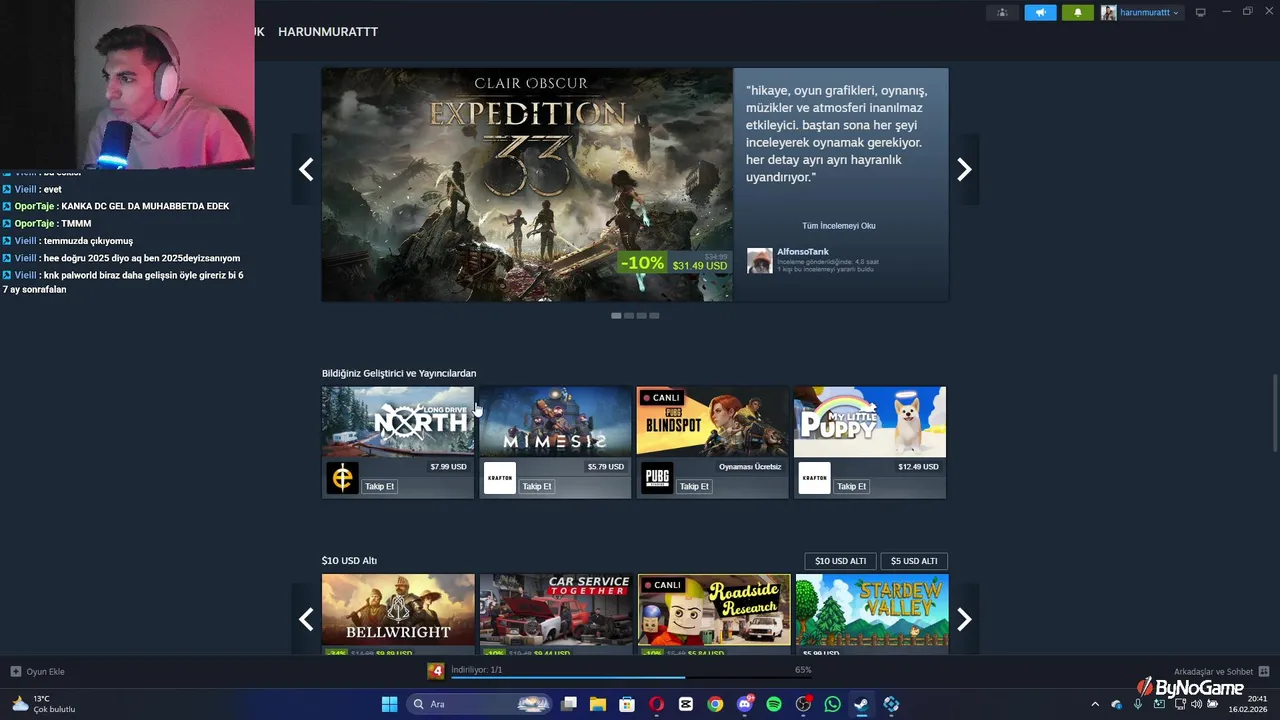Image resolution: width=1280 pixels, height=720 pixels.
Task: Open the Krafton logo under My Little Puppy
Action: tap(814, 478)
